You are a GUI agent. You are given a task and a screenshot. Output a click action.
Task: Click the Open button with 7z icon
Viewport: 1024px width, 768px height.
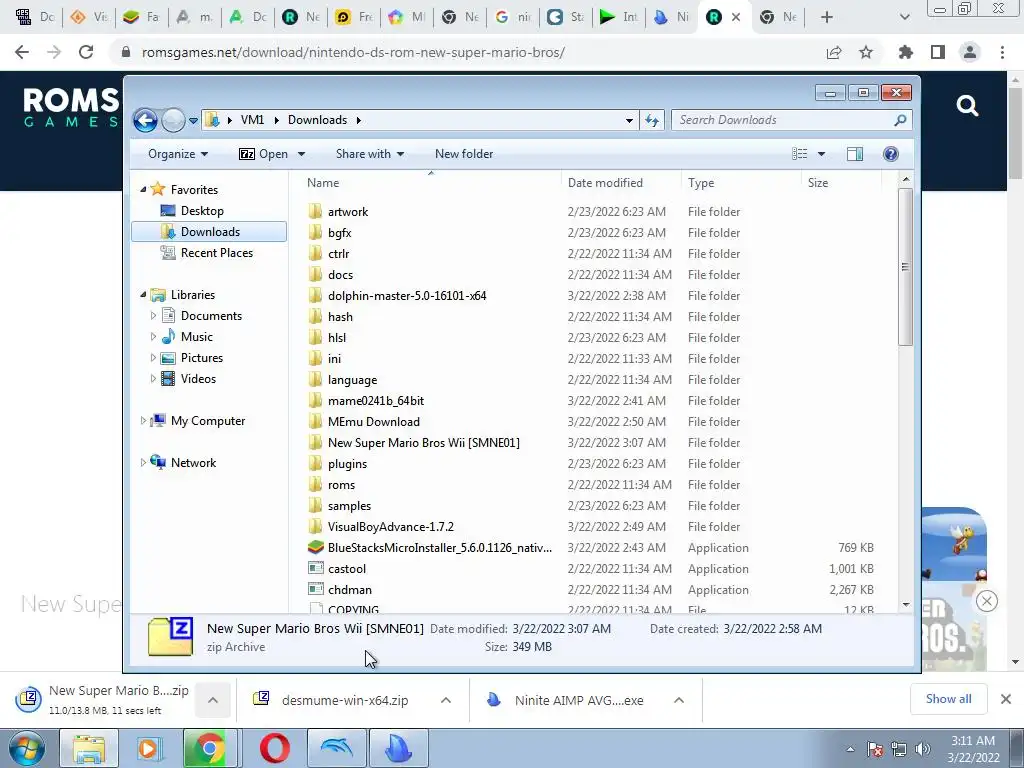pos(264,154)
